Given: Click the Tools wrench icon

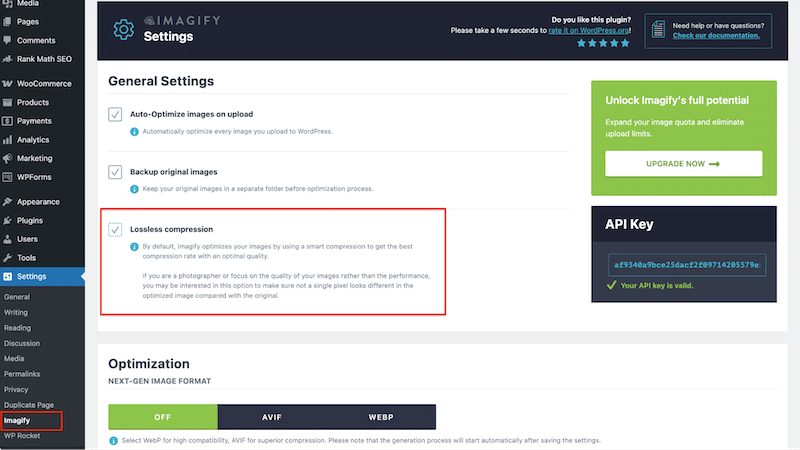Looking at the screenshot, I should click(x=7, y=258).
